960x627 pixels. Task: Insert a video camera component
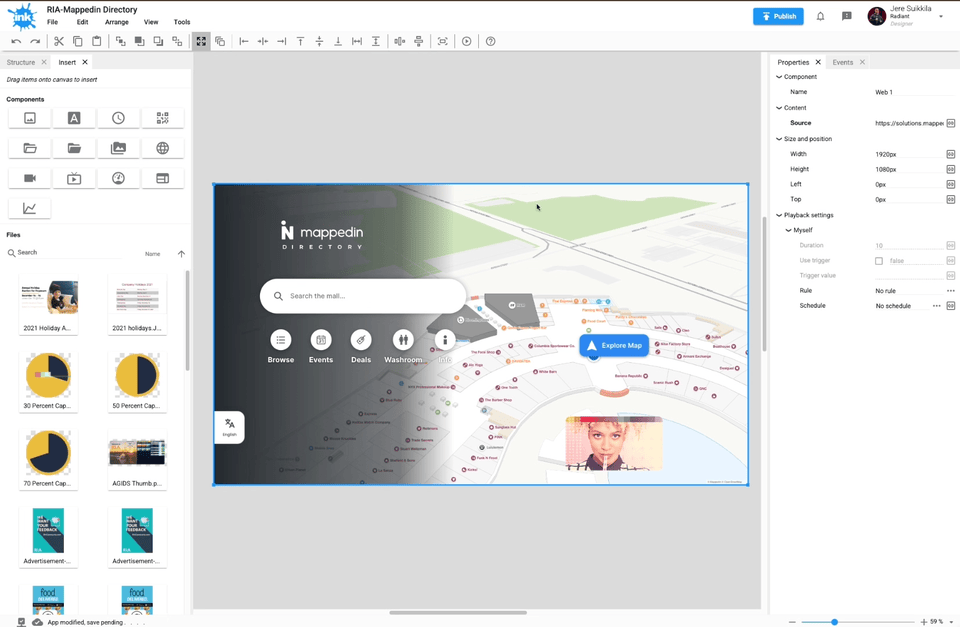[x=30, y=178]
